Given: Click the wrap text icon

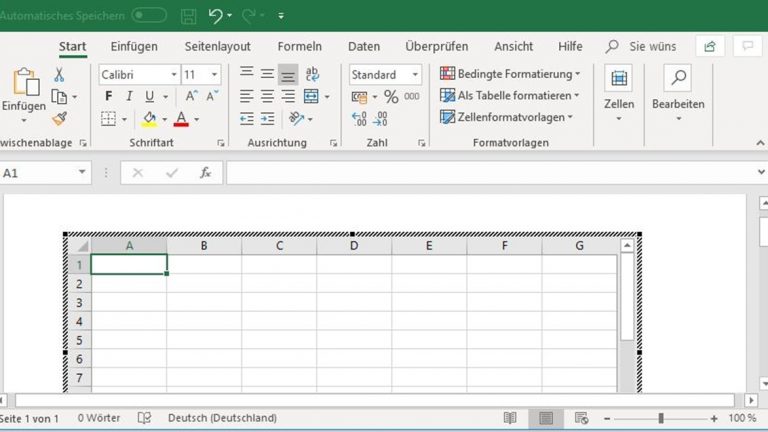Looking at the screenshot, I should pyautogui.click(x=312, y=75).
